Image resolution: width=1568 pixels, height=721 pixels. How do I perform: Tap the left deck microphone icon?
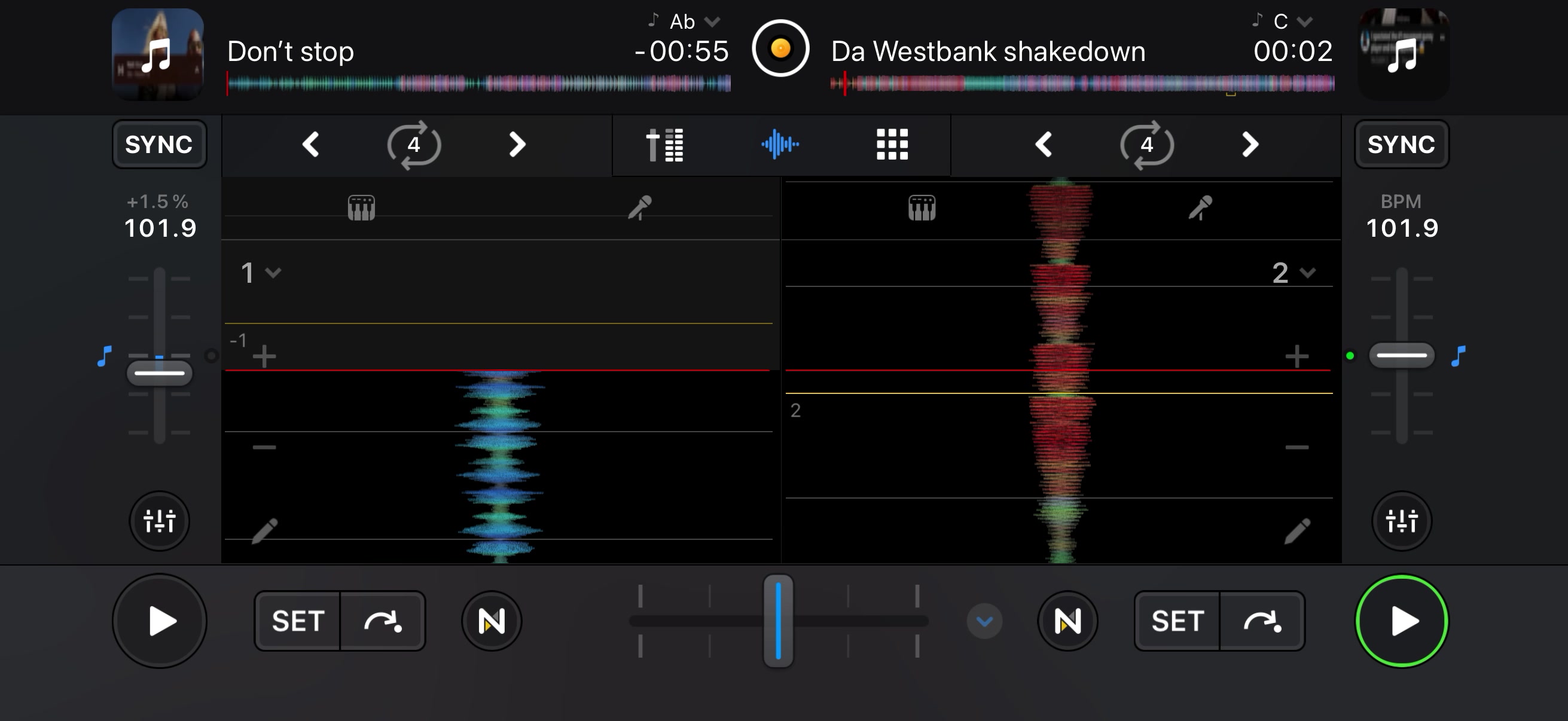[640, 207]
